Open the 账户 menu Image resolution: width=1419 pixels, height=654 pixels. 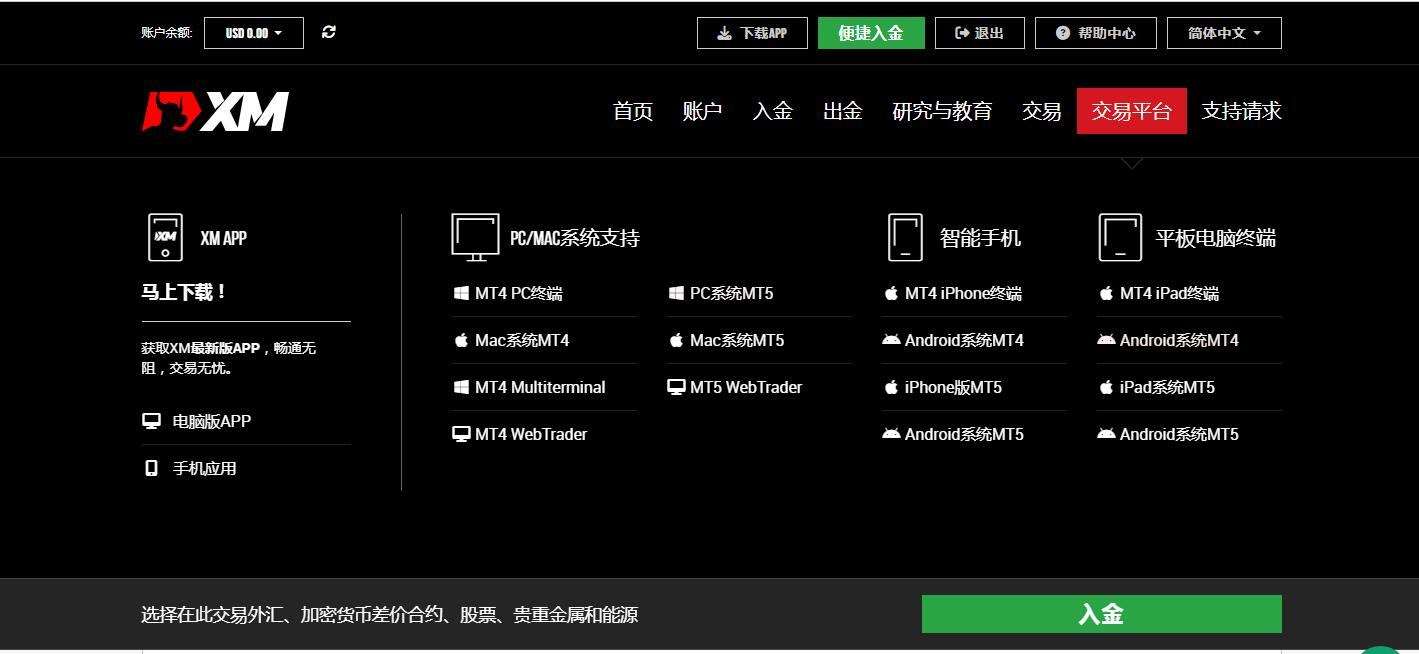coord(702,111)
